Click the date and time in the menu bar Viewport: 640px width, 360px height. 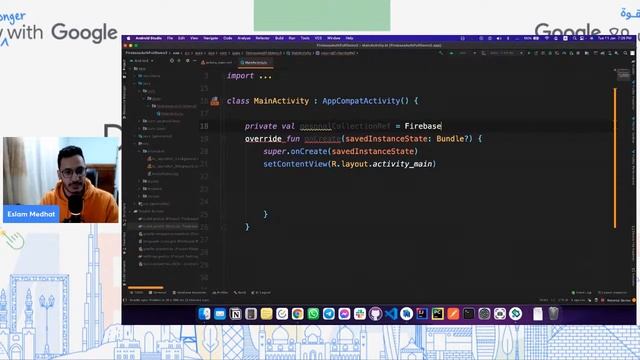click(616, 38)
